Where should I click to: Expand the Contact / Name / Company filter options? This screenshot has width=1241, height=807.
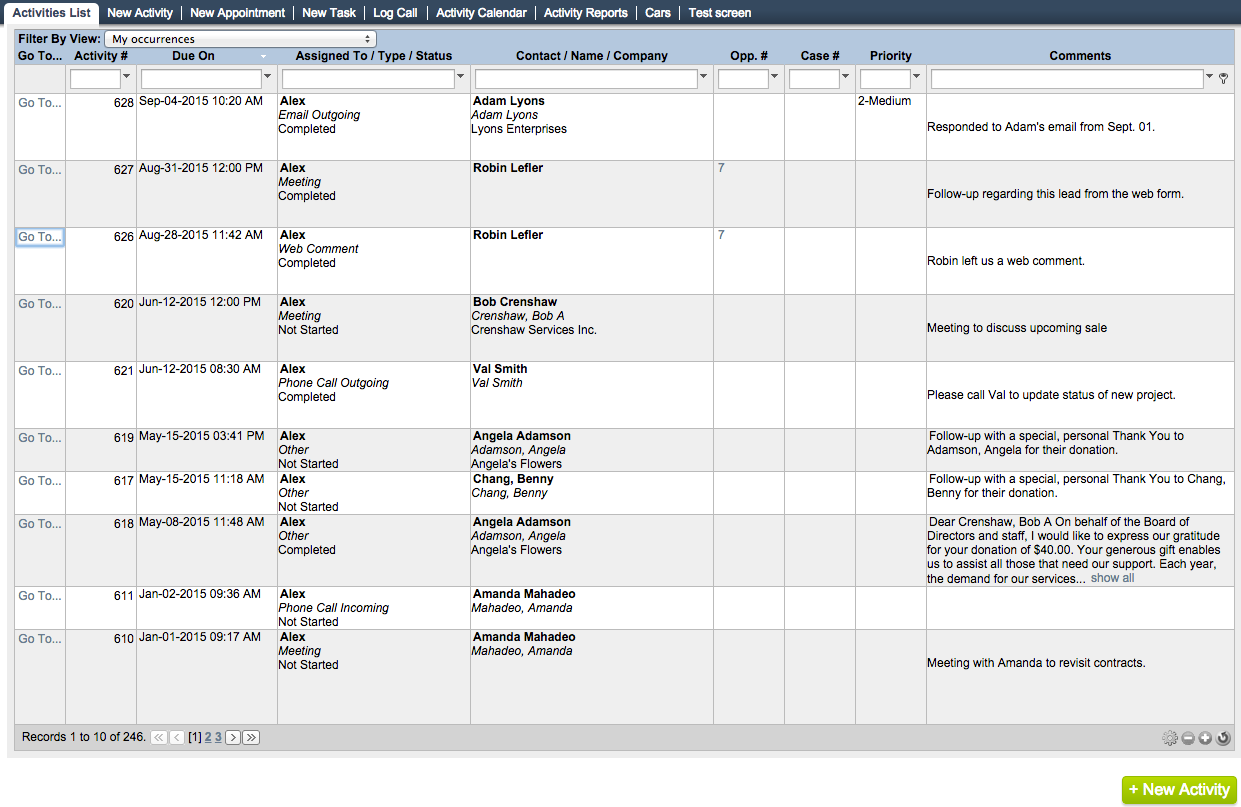point(704,77)
